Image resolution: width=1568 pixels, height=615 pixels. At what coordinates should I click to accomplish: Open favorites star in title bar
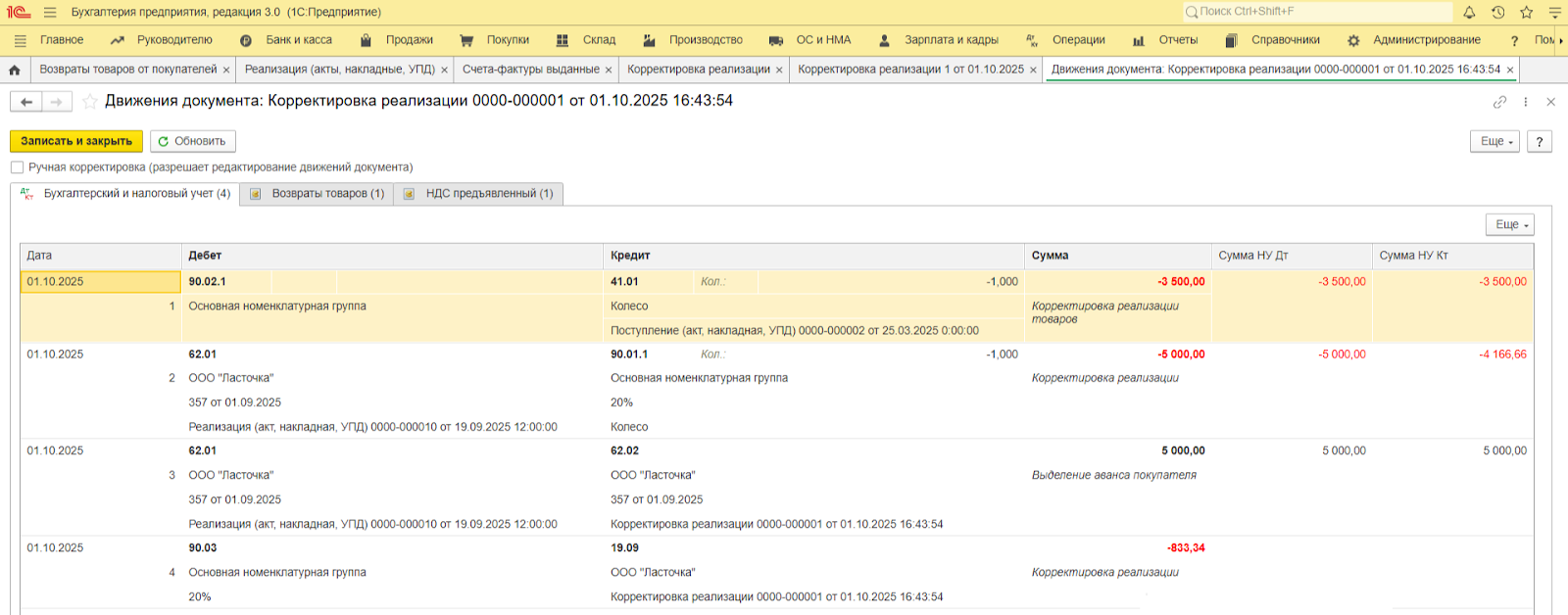(1526, 12)
